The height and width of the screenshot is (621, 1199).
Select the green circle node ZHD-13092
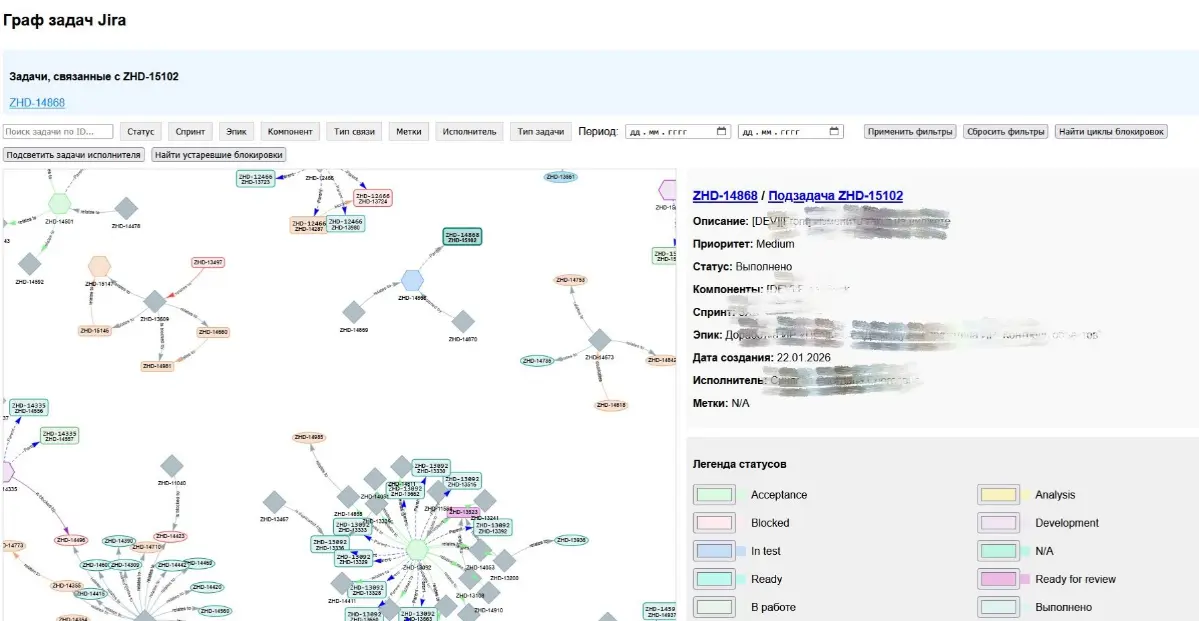(x=417, y=549)
